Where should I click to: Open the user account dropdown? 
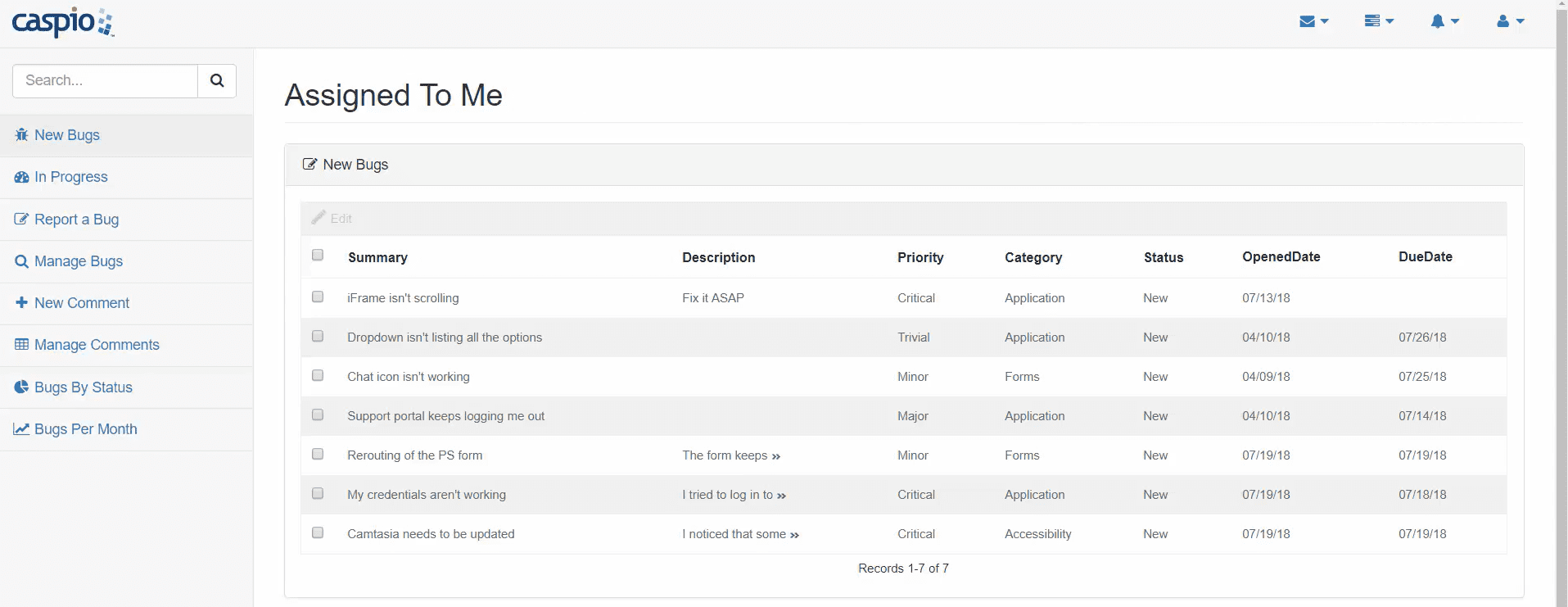pos(1510,21)
